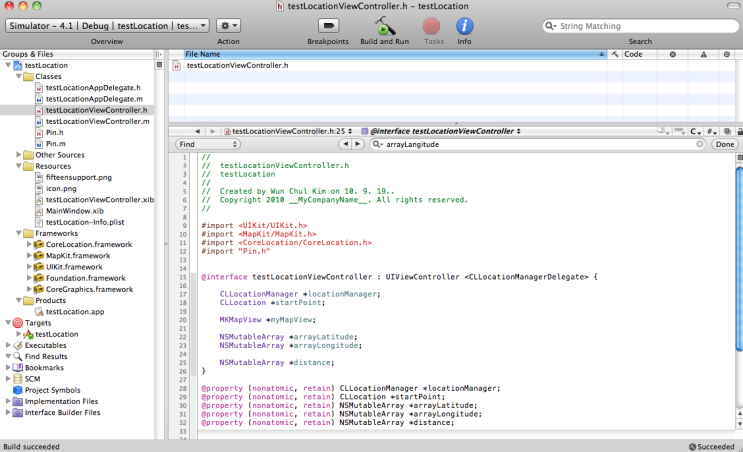
Task: Clear the find field with the x icon
Action: [699, 144]
